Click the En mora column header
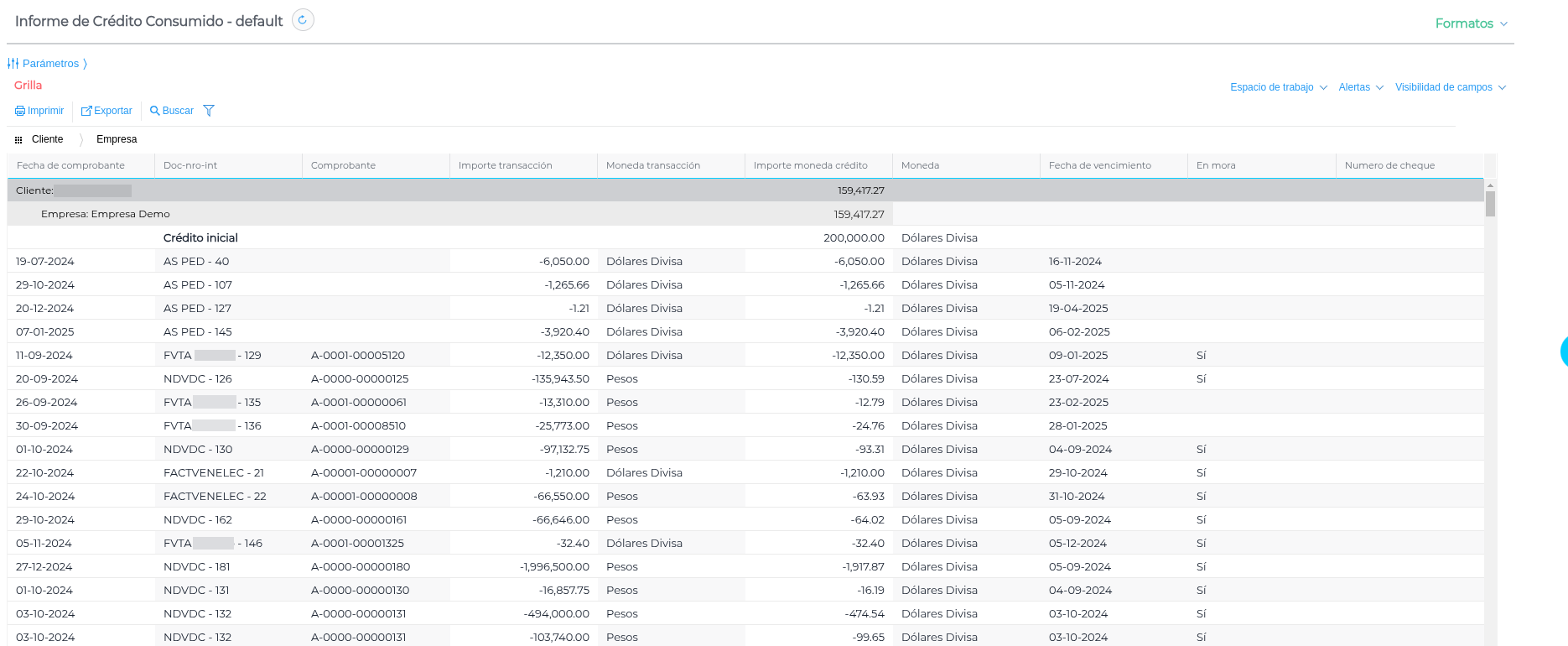Image resolution: width=1568 pixels, height=646 pixels. pyautogui.click(x=1216, y=165)
